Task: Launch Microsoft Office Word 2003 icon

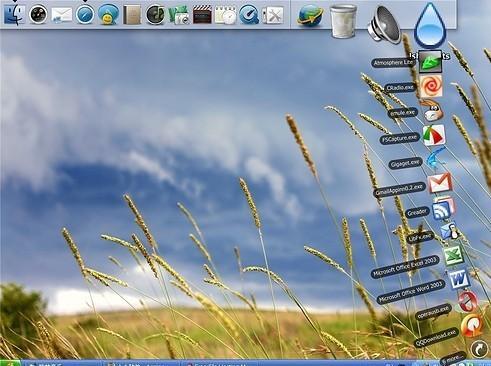Action: [x=459, y=279]
